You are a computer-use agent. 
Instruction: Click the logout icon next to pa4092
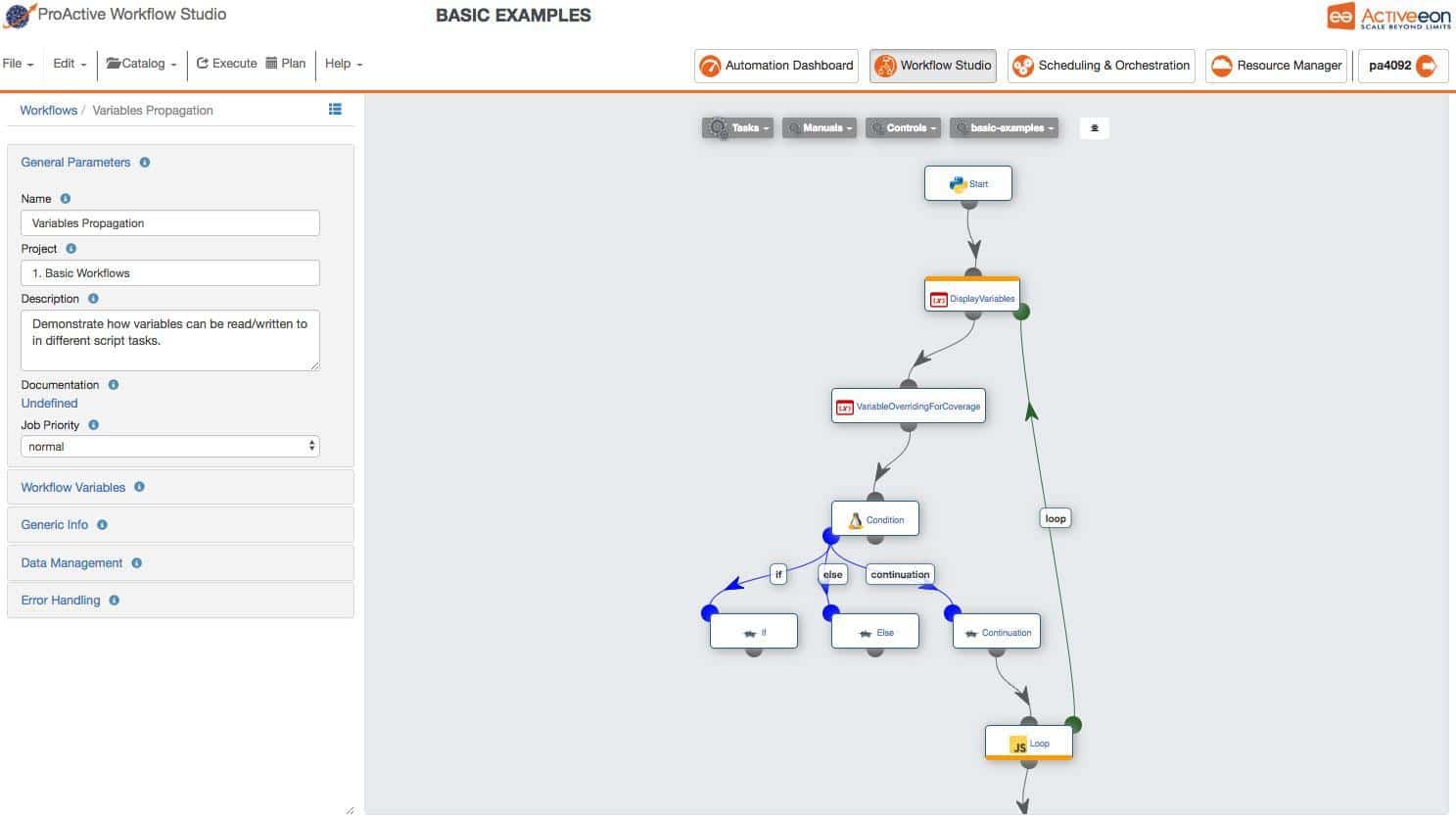pyautogui.click(x=1427, y=66)
